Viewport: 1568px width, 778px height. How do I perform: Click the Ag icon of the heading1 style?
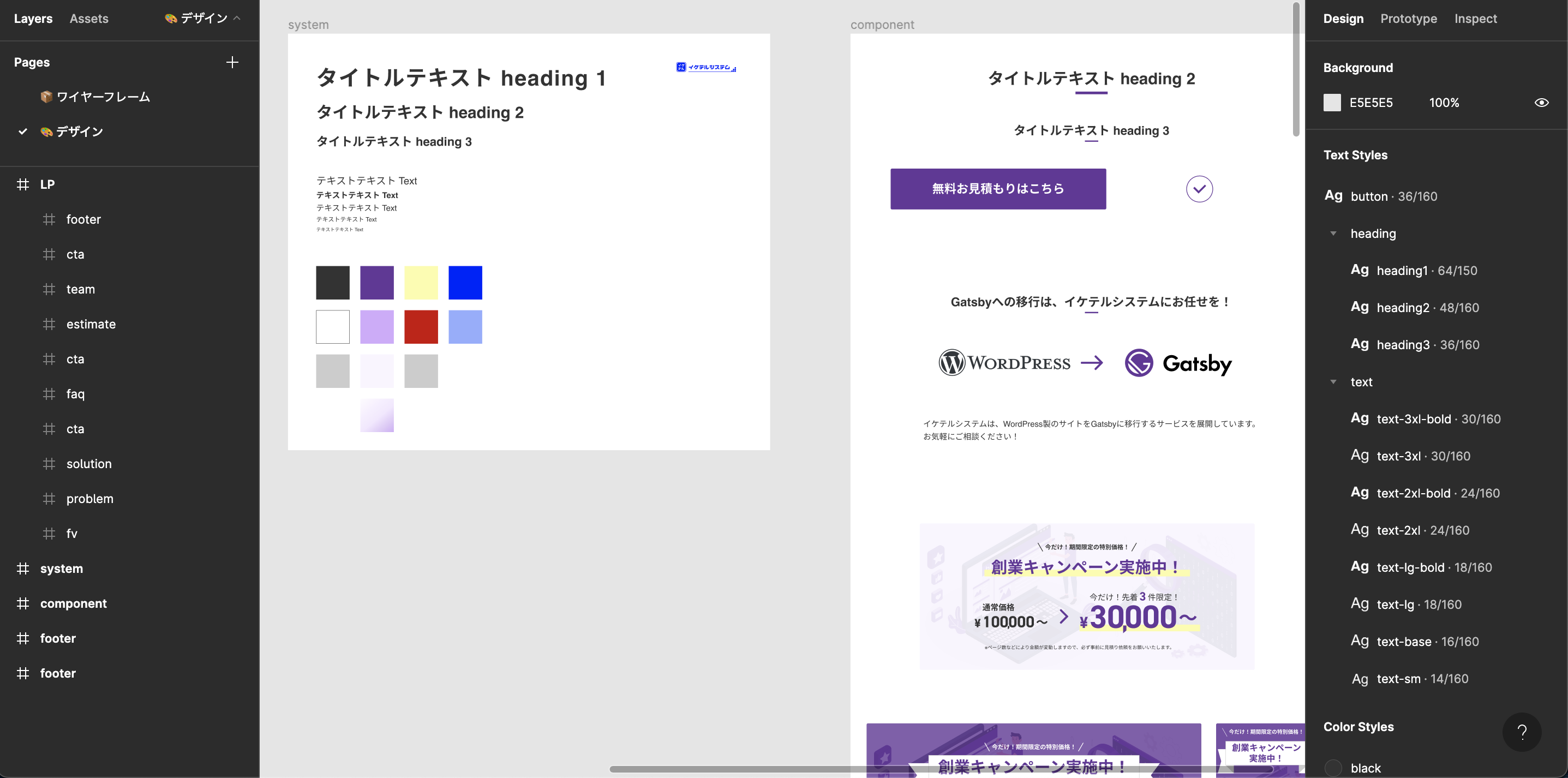tap(1359, 270)
